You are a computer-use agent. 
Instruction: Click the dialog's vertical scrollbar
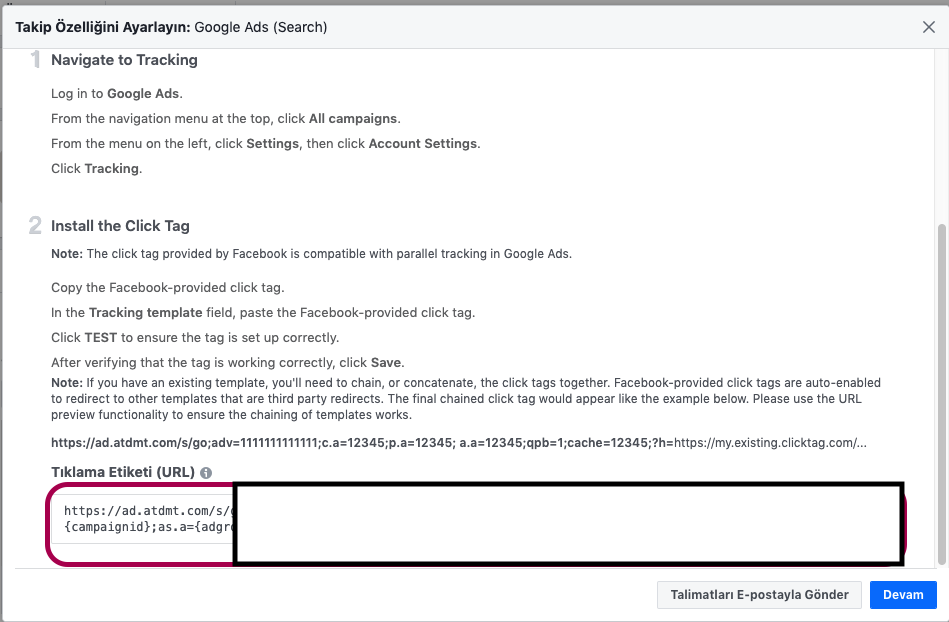pyautogui.click(x=941, y=394)
